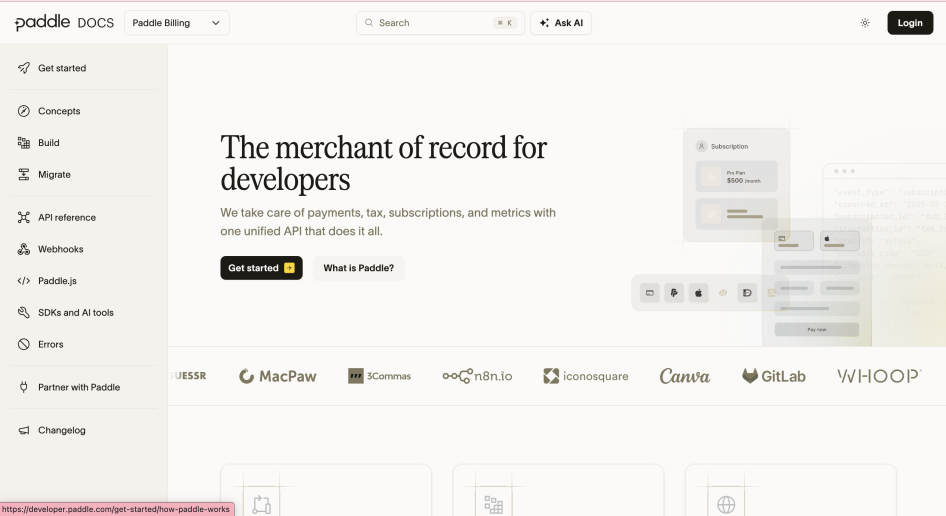This screenshot has height=516, width=946.
Task: Click the compass icon beside Concepts
Action: [x=24, y=111]
